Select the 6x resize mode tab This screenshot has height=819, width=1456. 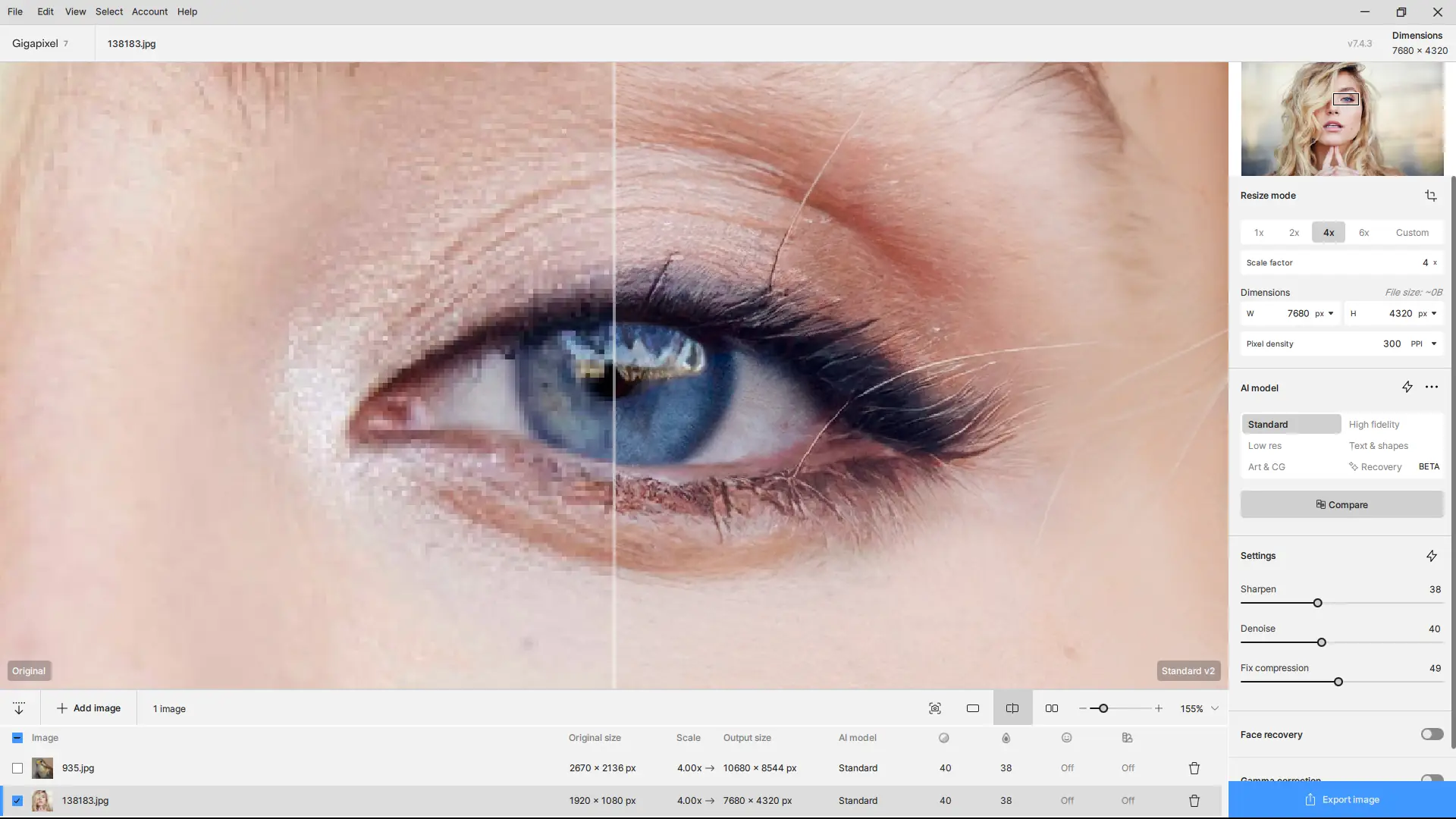[1363, 233]
